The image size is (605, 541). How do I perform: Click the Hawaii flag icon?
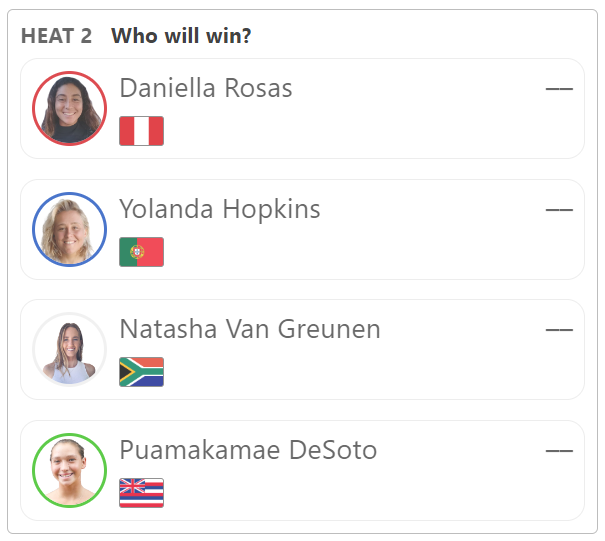click(x=142, y=493)
